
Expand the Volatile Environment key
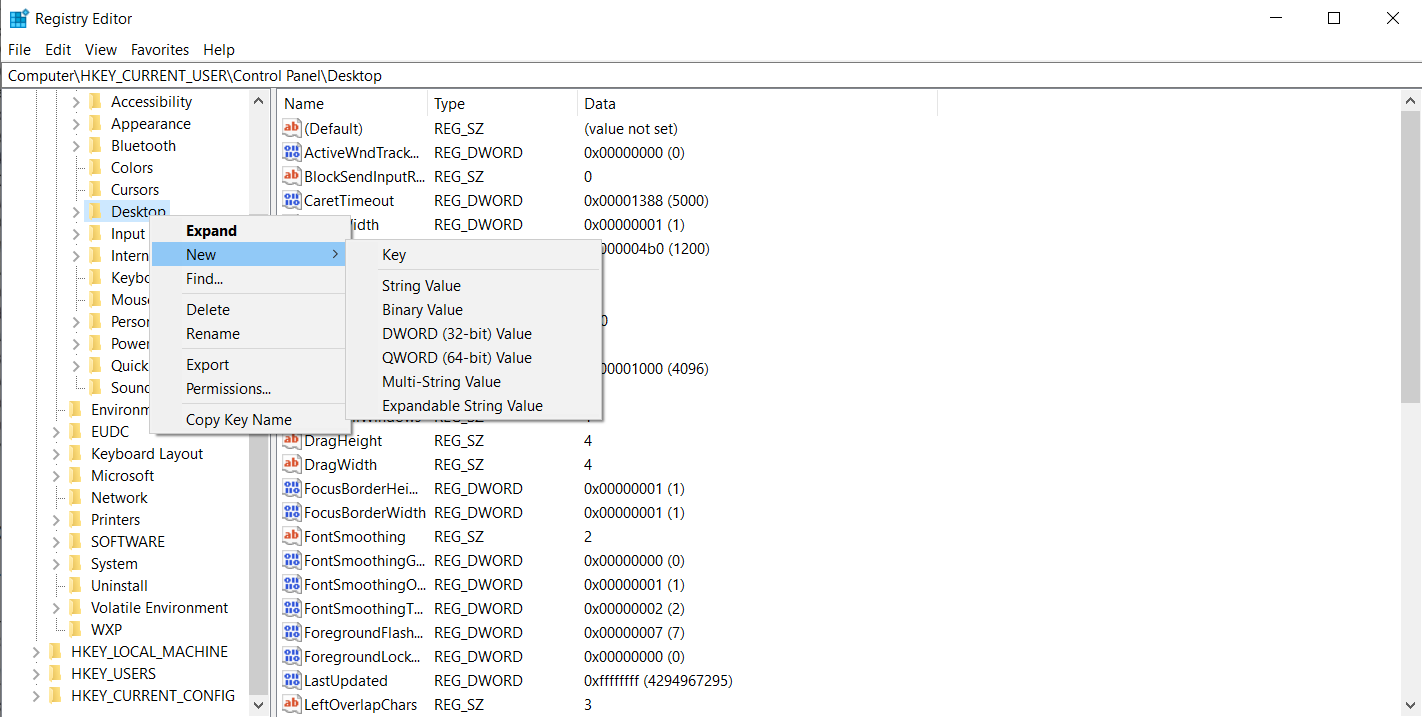(56, 608)
